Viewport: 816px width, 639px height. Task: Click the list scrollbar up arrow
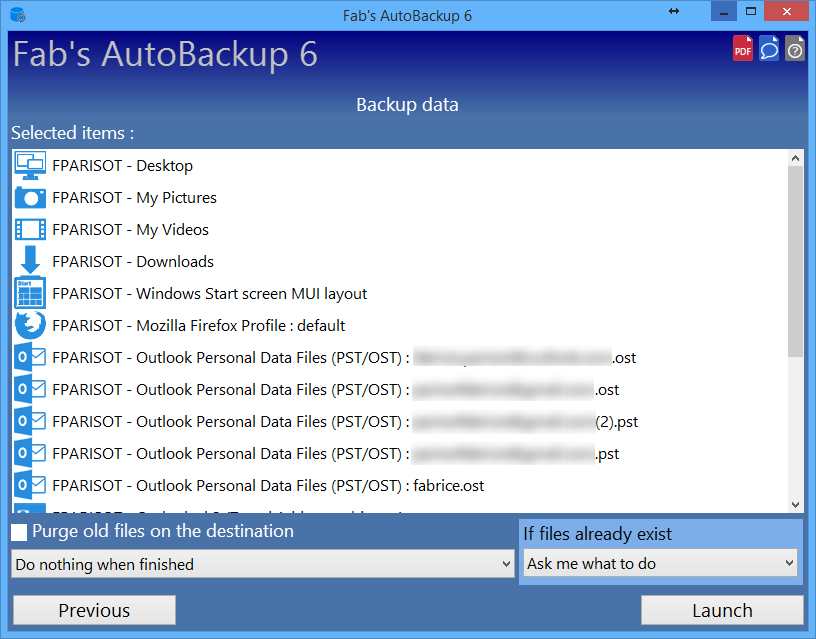click(x=795, y=158)
